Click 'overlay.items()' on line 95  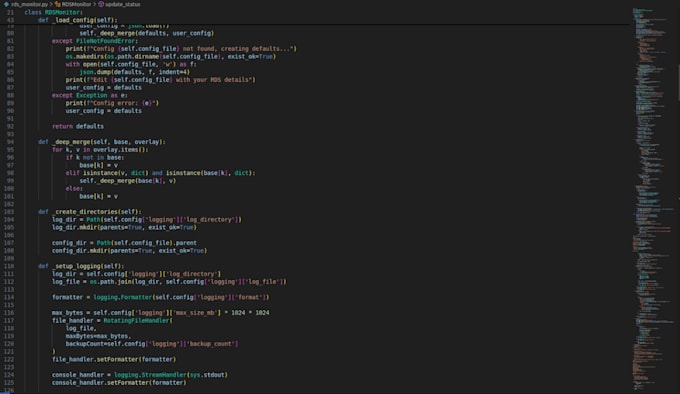(119, 150)
